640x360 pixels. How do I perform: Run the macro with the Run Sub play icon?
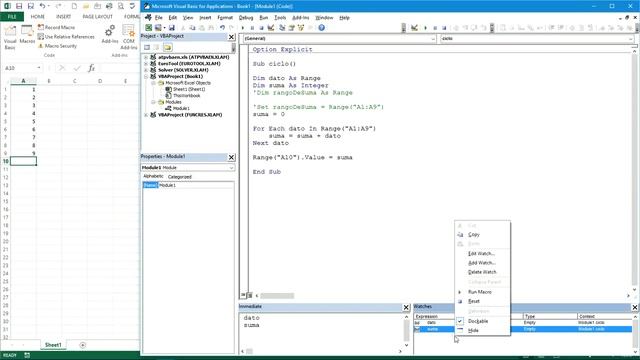click(243, 28)
